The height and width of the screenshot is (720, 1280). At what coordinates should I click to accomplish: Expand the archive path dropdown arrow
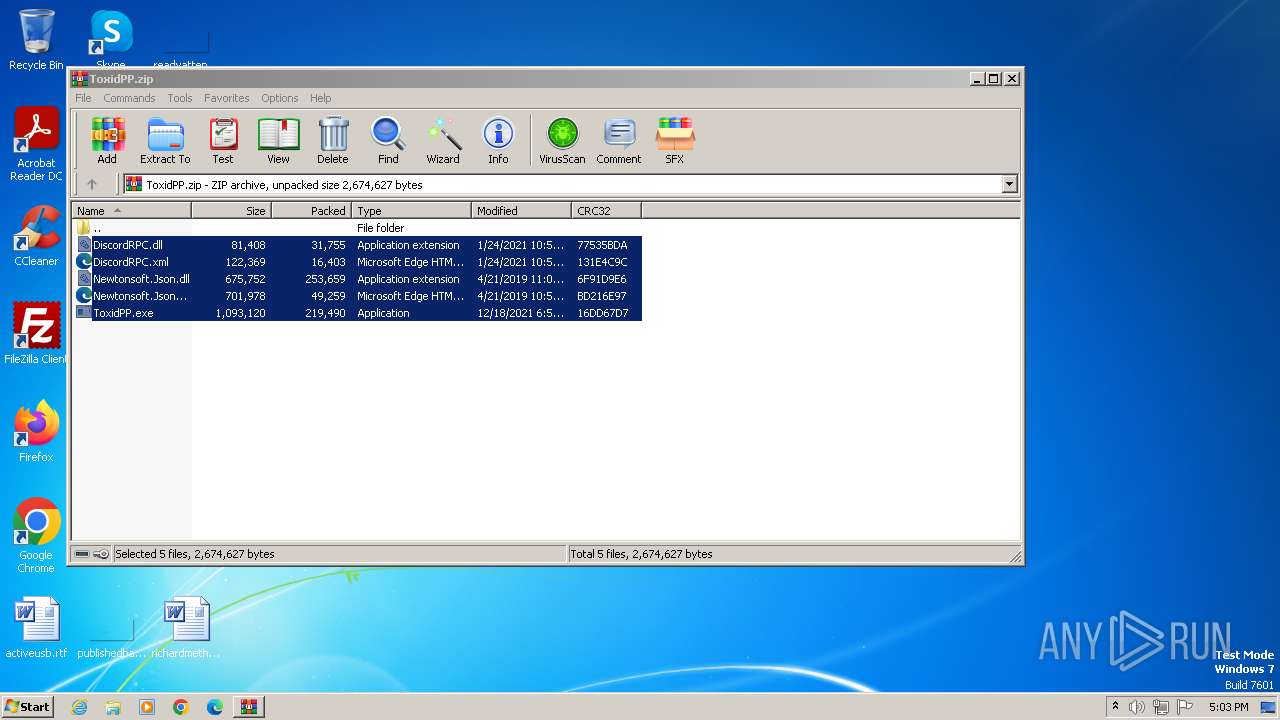click(x=1009, y=184)
